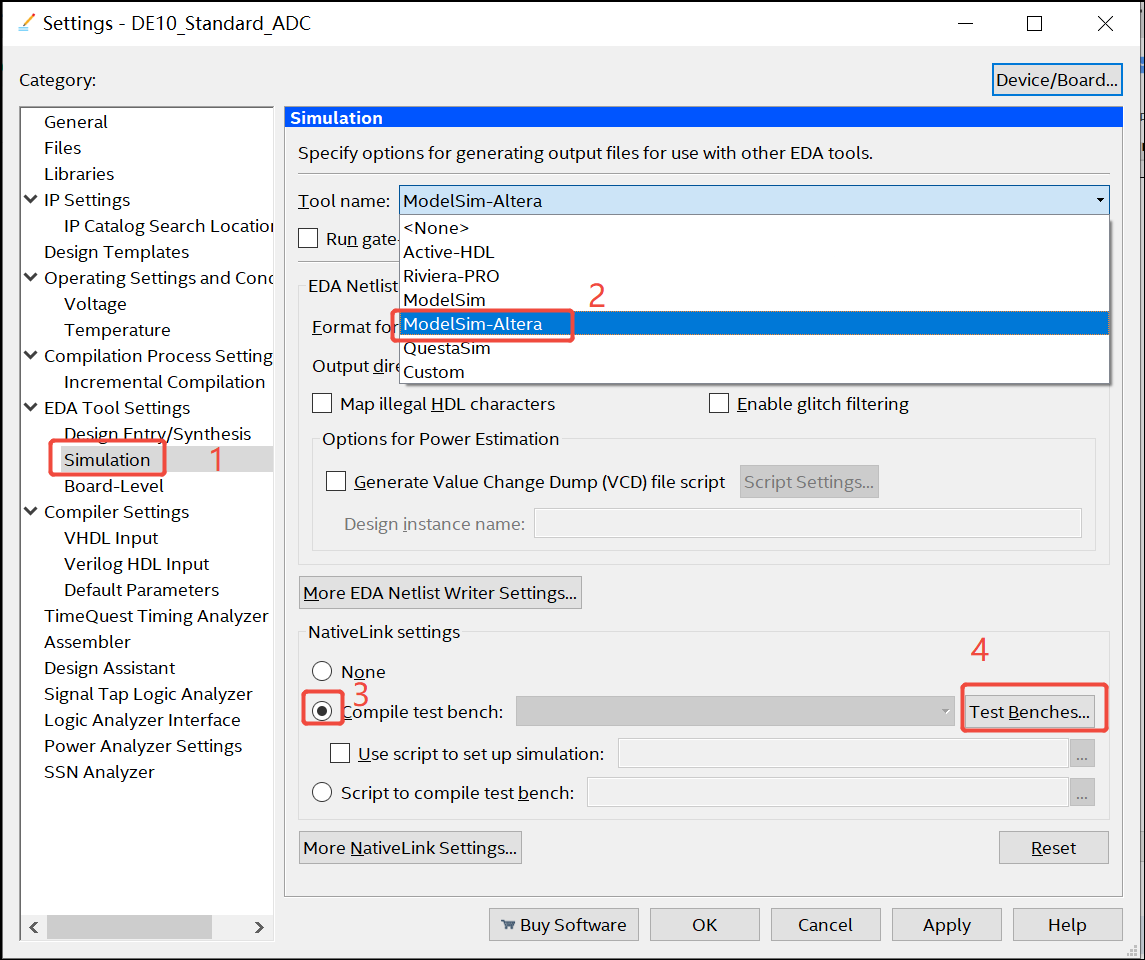
Task: Select Temperature category
Action: pos(117,330)
